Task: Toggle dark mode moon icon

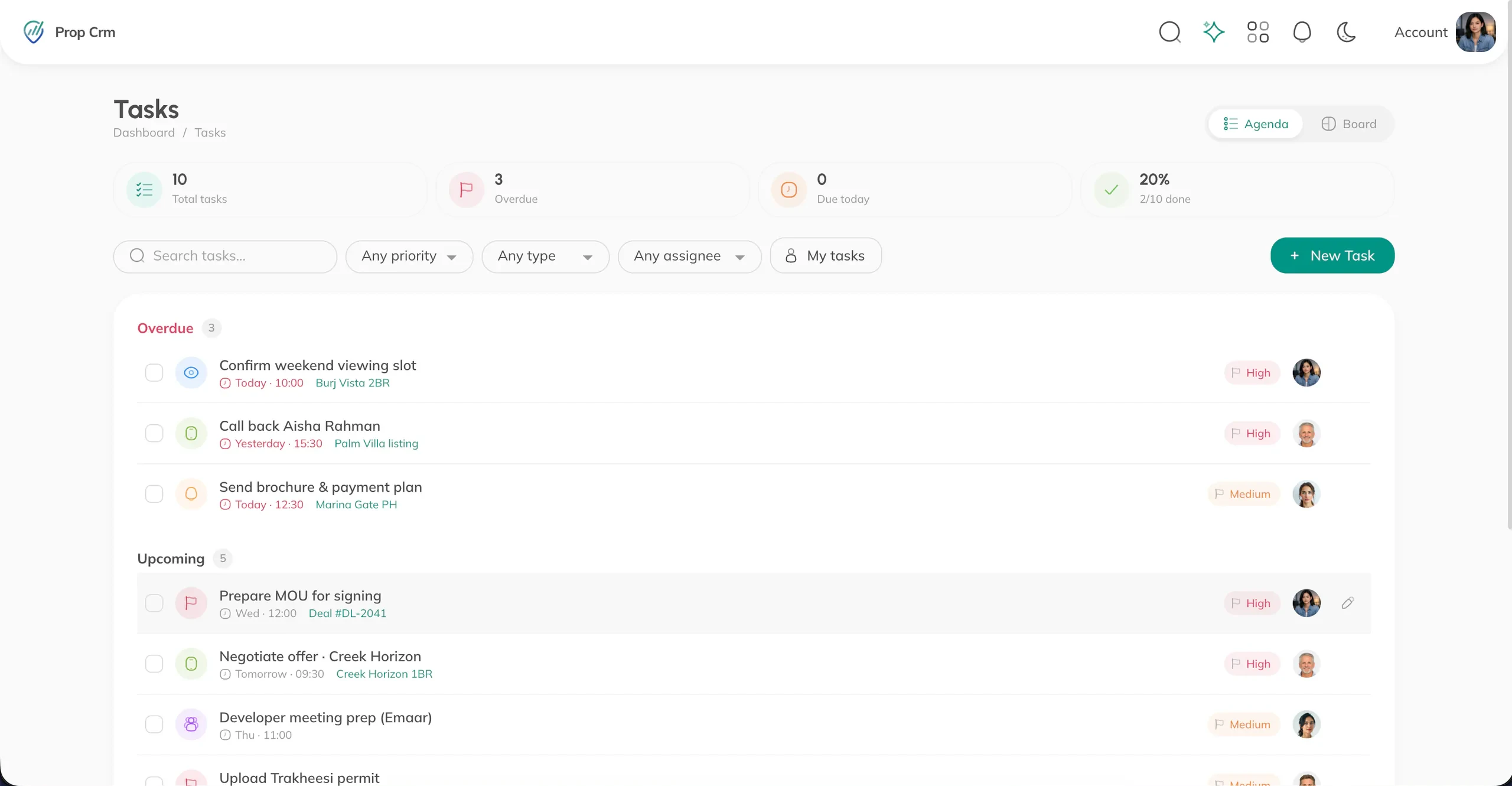Action: [x=1346, y=32]
